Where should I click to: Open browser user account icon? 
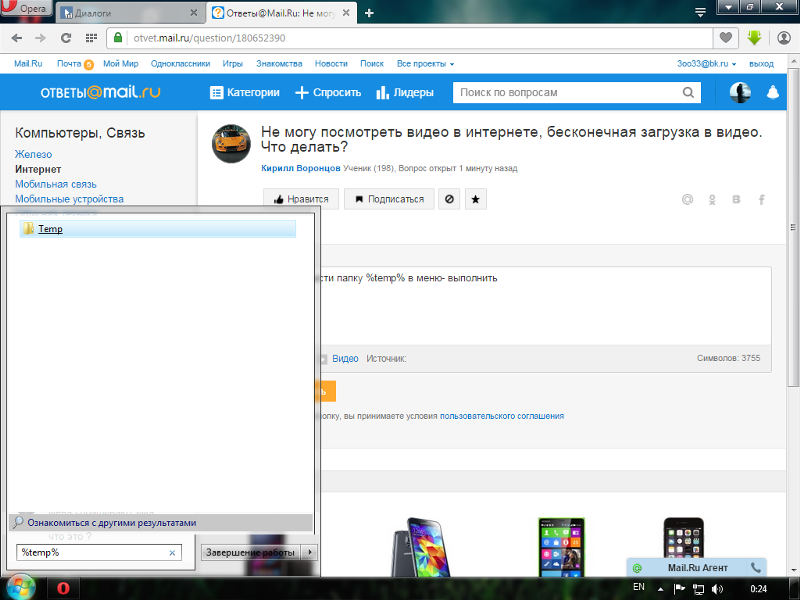tap(784, 38)
